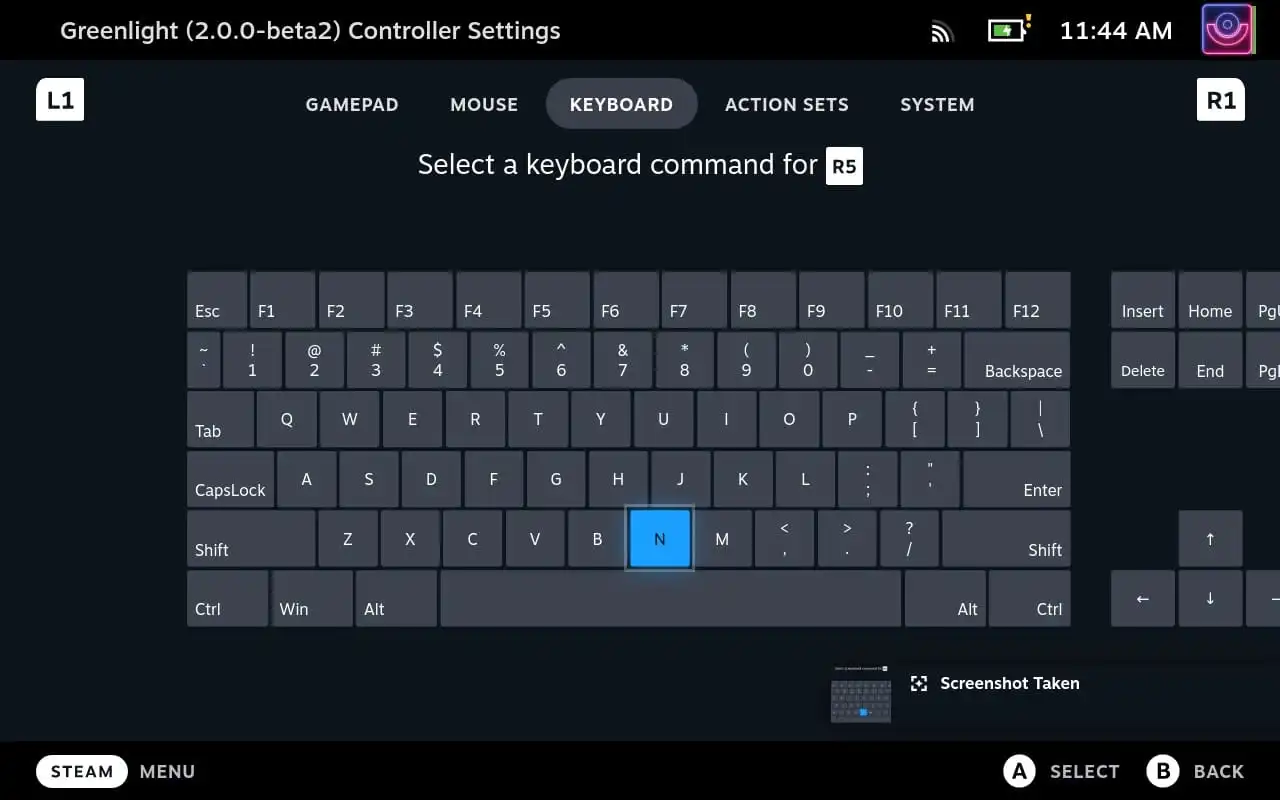
Task: Click the wireless network status icon
Action: 942,32
